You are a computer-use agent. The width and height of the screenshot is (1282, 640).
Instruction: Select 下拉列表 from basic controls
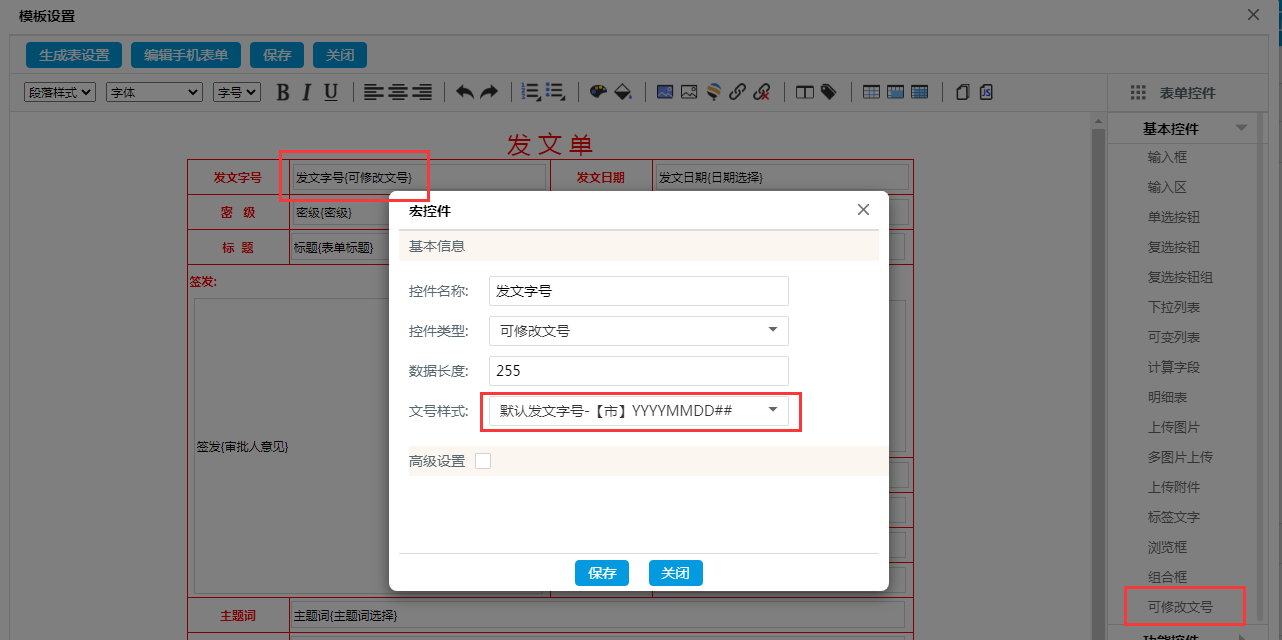pyautogui.click(x=1174, y=307)
